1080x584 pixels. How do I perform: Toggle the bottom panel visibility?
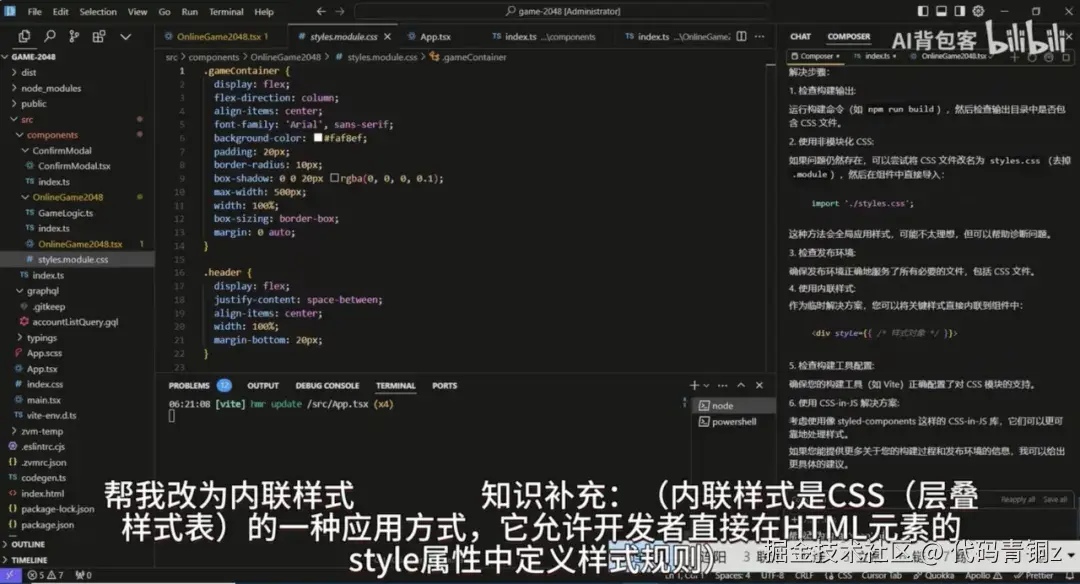tap(940, 11)
